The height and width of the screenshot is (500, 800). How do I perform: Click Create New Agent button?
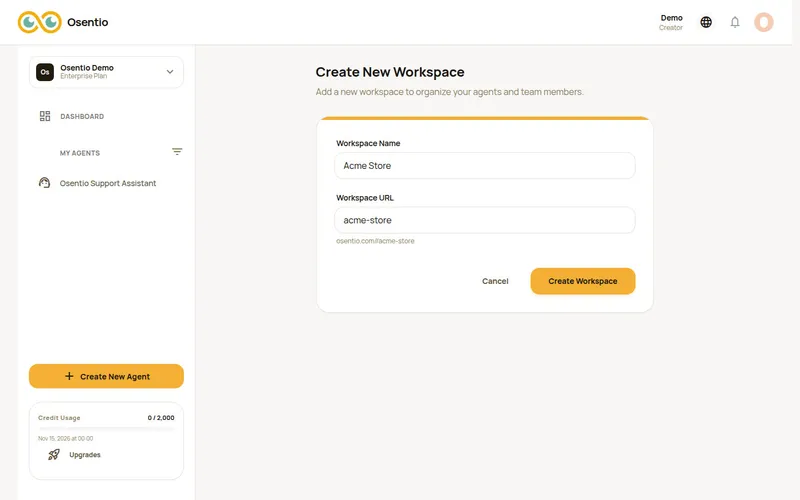(106, 376)
